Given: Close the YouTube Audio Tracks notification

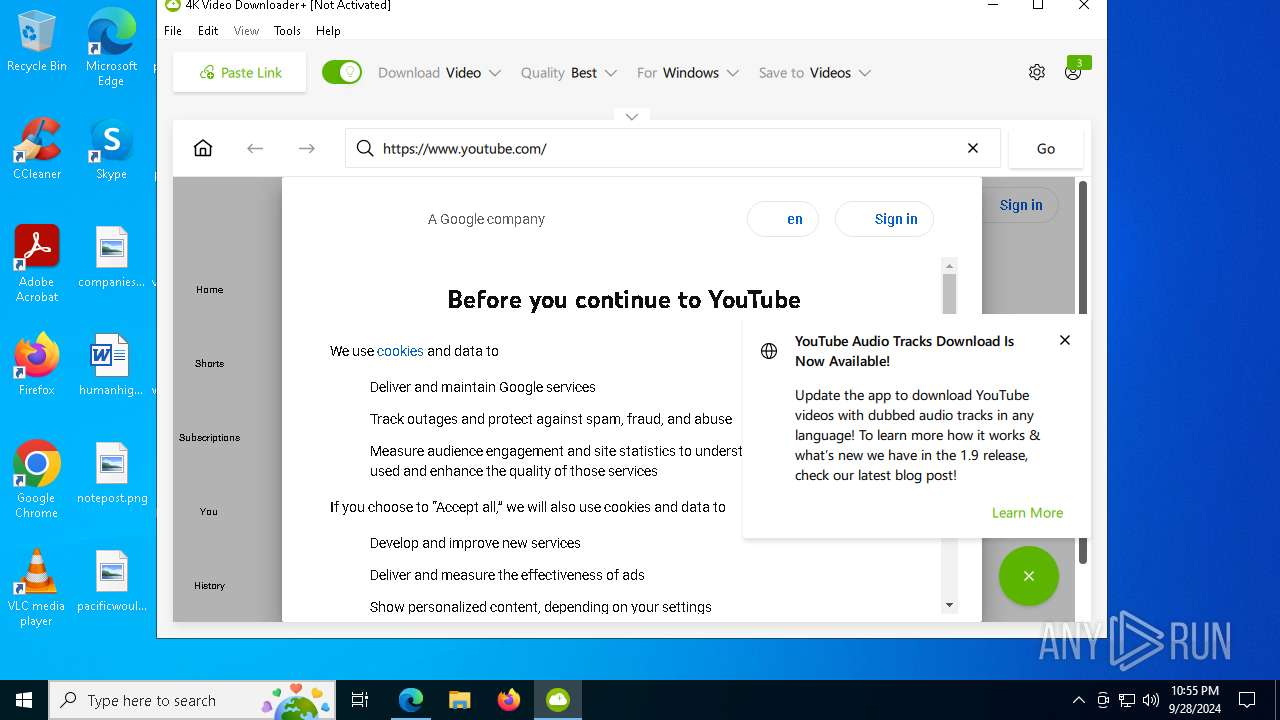Looking at the screenshot, I should coord(1065,340).
